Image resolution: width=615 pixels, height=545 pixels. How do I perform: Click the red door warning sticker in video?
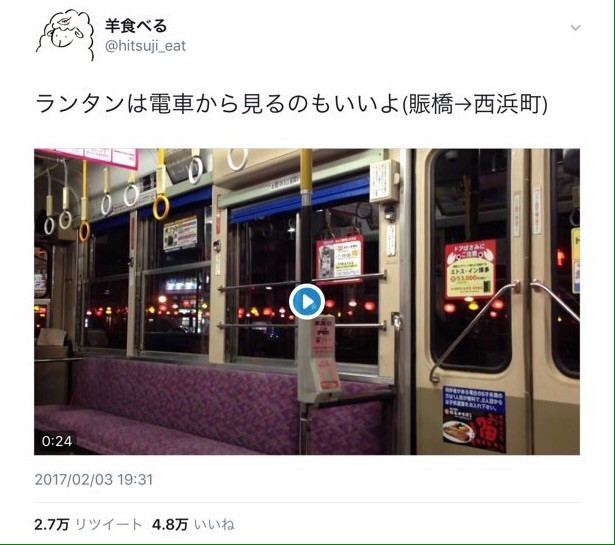470,269
